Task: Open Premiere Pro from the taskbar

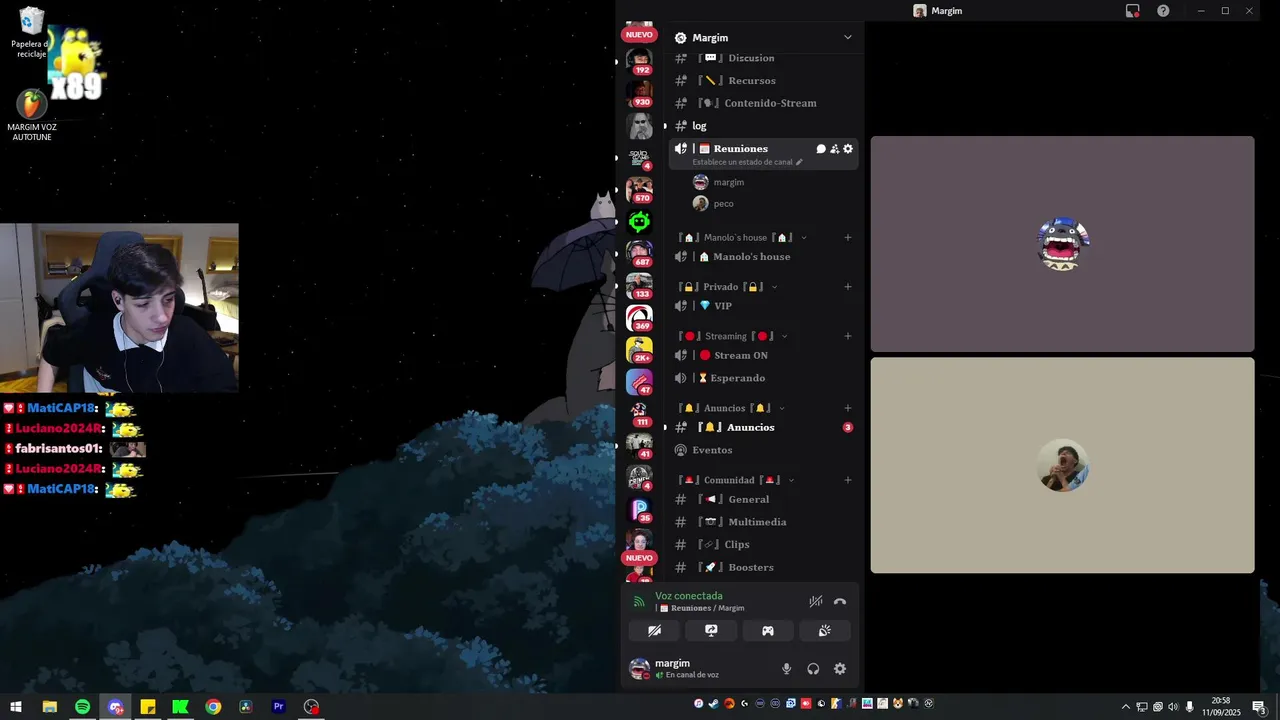Action: tap(278, 707)
